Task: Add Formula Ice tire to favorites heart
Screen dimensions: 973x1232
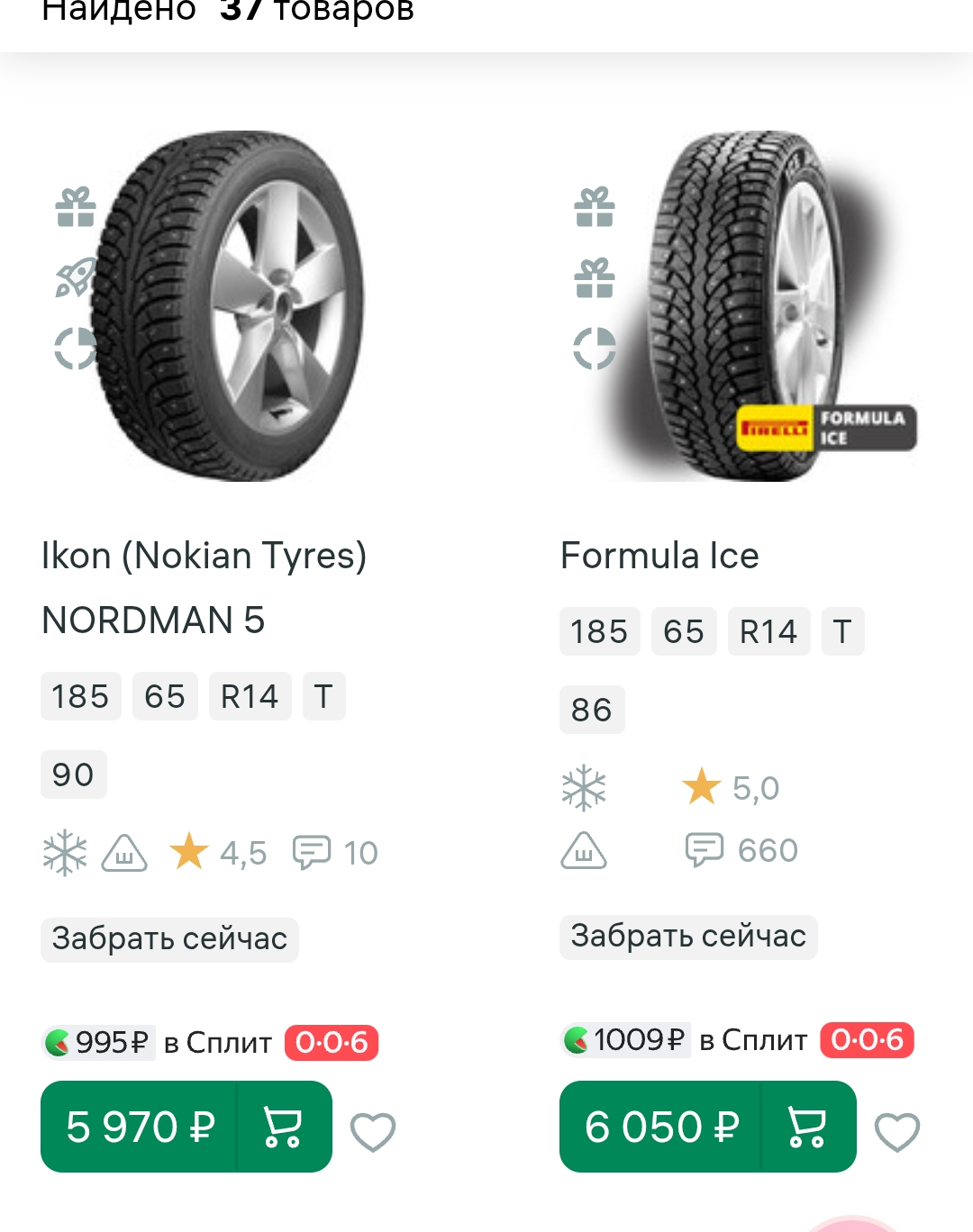Action: click(897, 1131)
